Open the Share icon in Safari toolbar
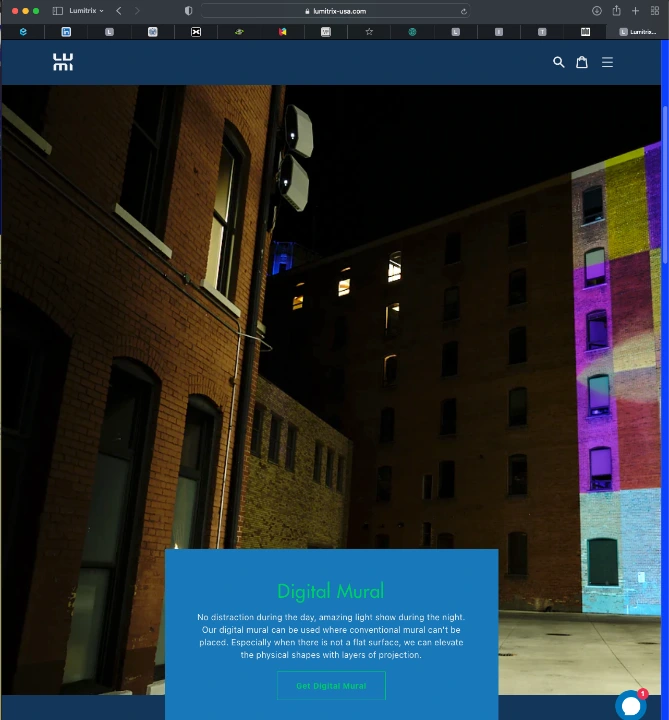 tap(616, 11)
